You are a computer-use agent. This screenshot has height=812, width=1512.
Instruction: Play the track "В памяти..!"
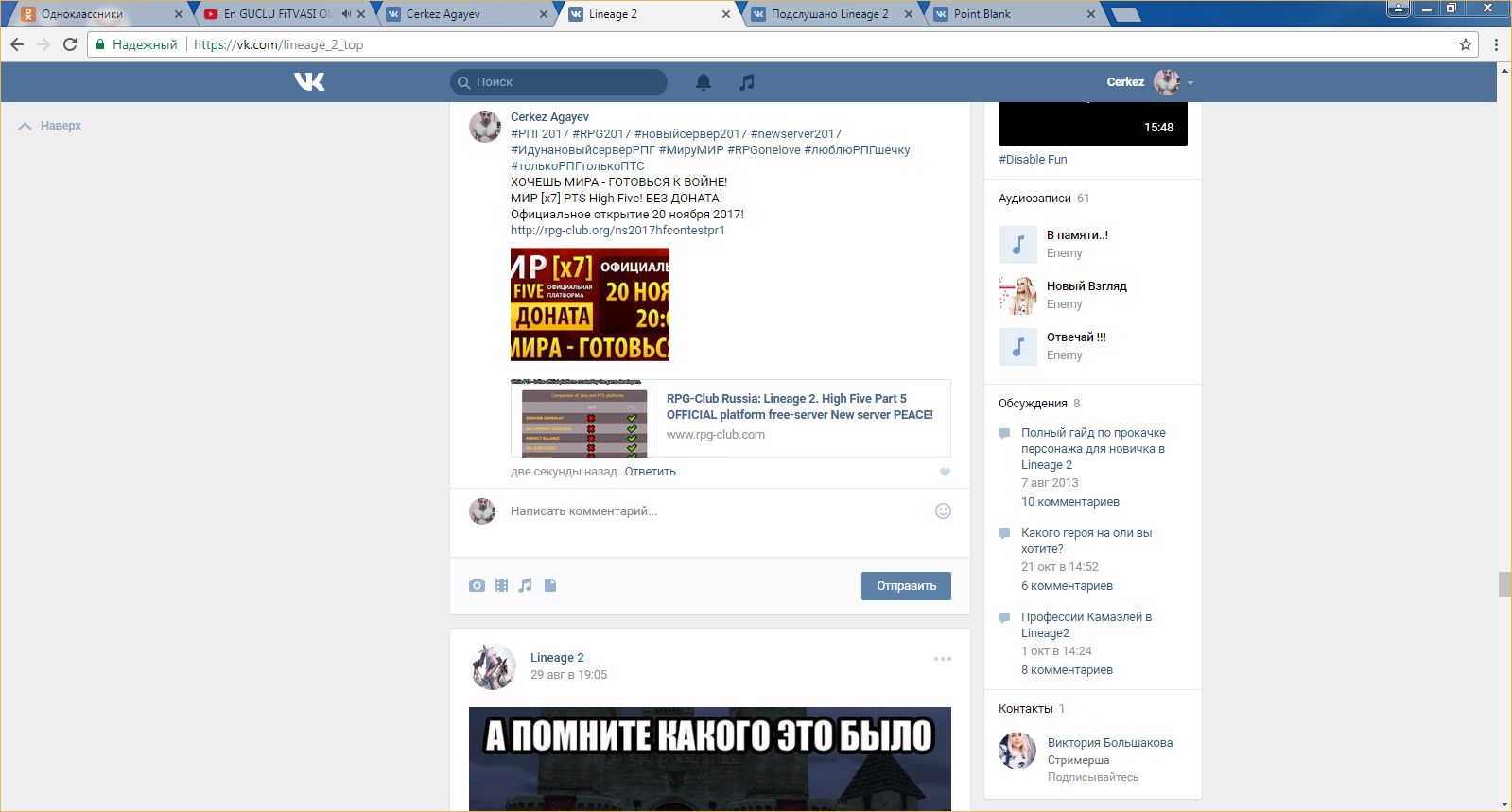(x=1017, y=245)
